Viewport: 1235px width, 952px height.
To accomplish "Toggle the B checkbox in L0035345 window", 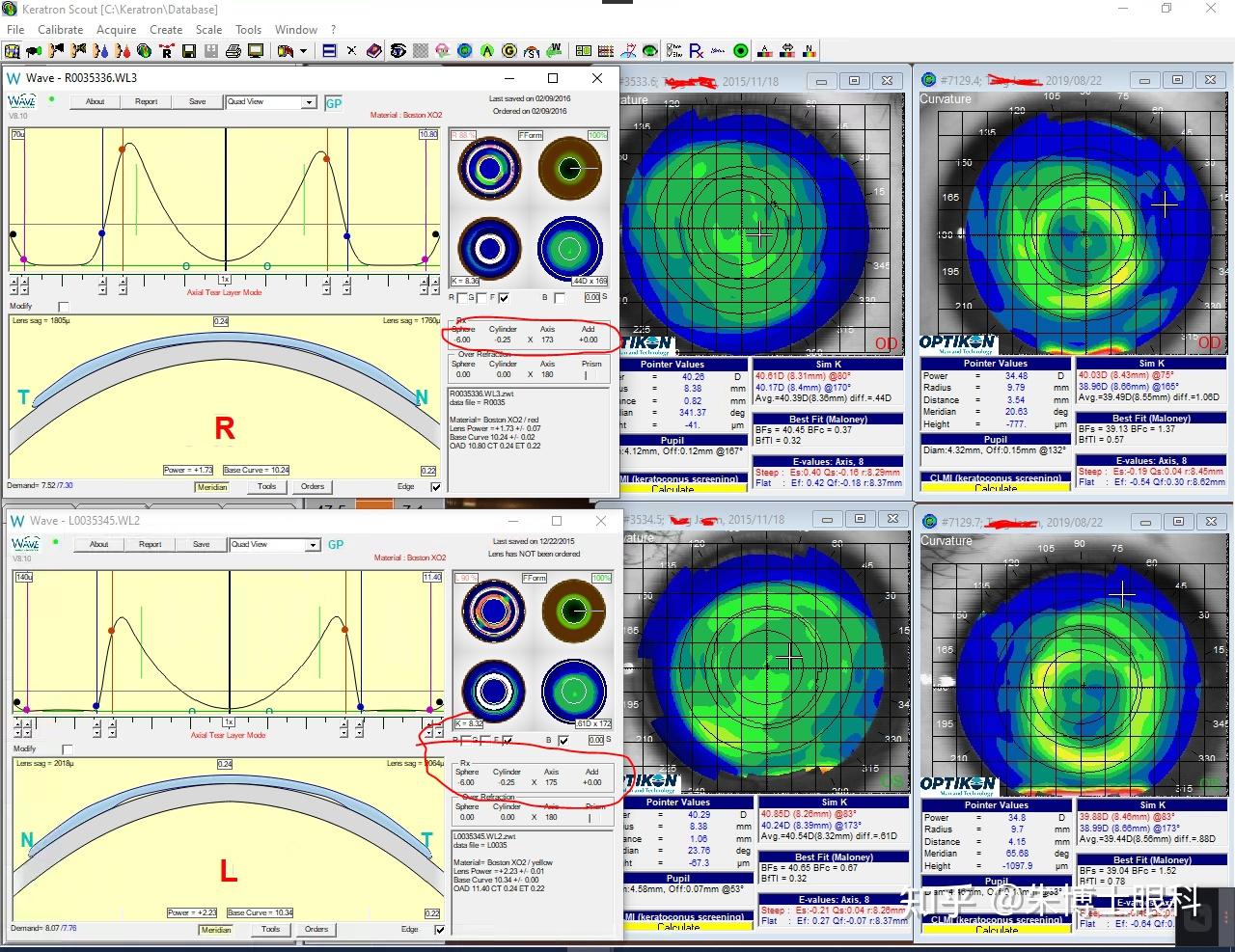I will 563,741.
